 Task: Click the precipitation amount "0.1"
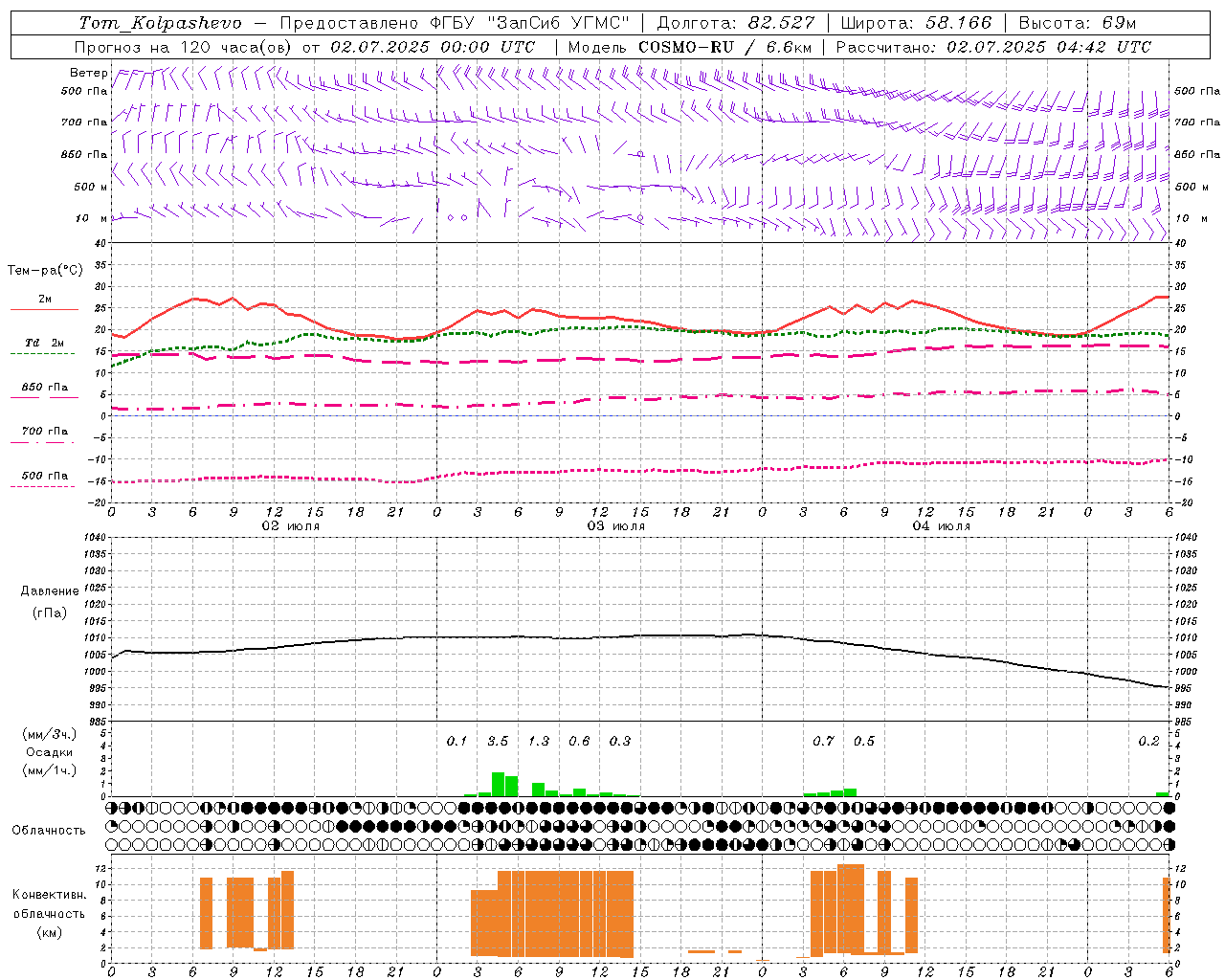tap(457, 741)
